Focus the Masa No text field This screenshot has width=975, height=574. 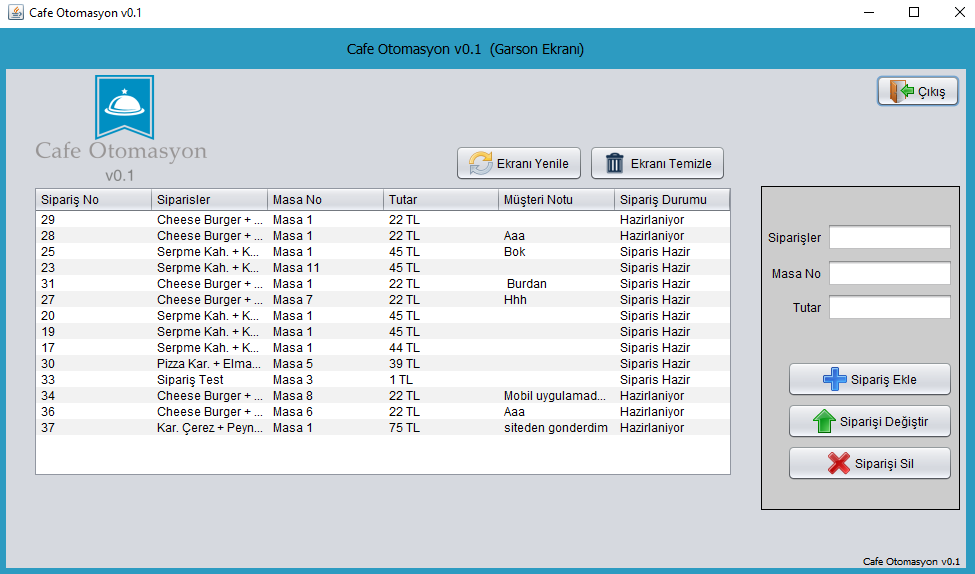[889, 273]
